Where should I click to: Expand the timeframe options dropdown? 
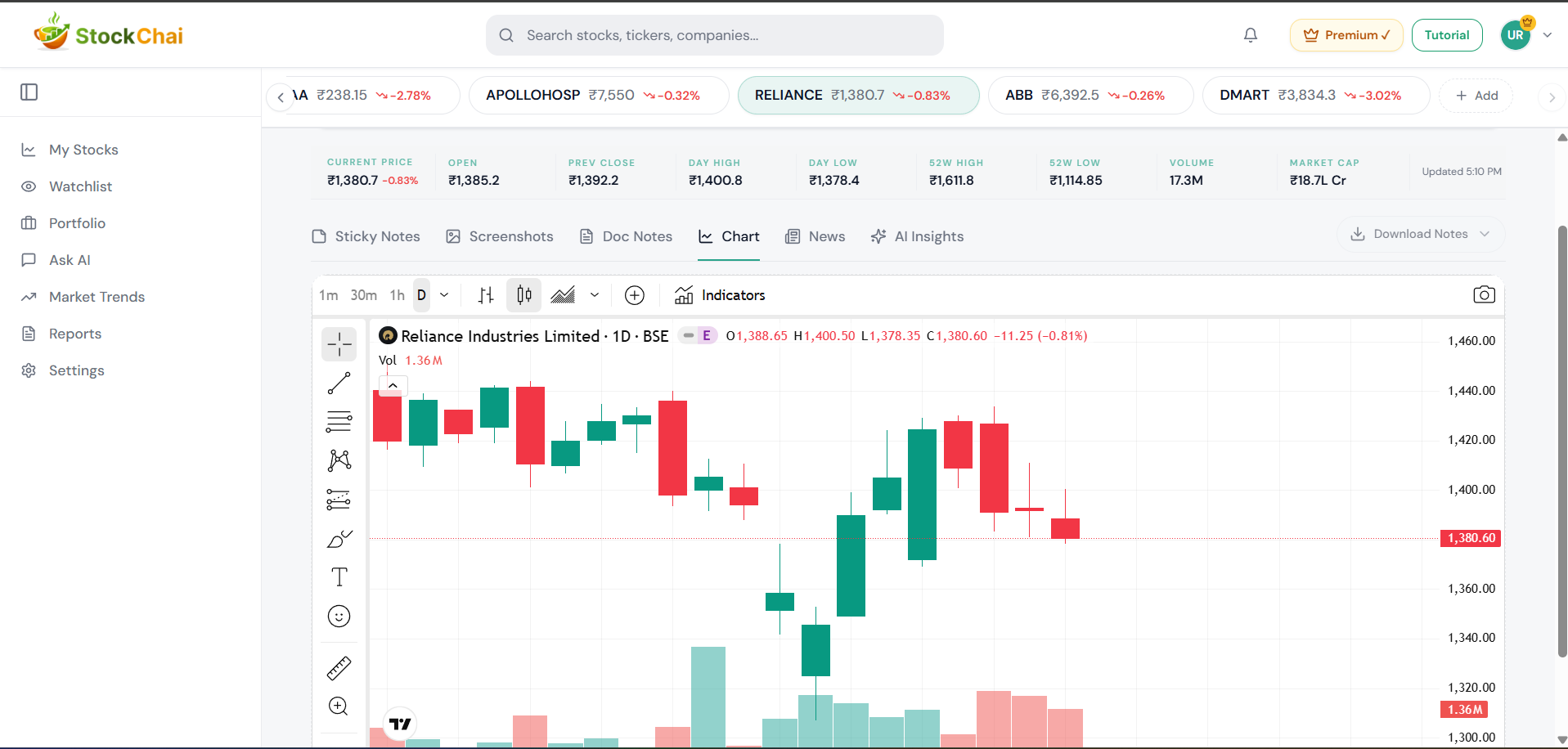[444, 294]
